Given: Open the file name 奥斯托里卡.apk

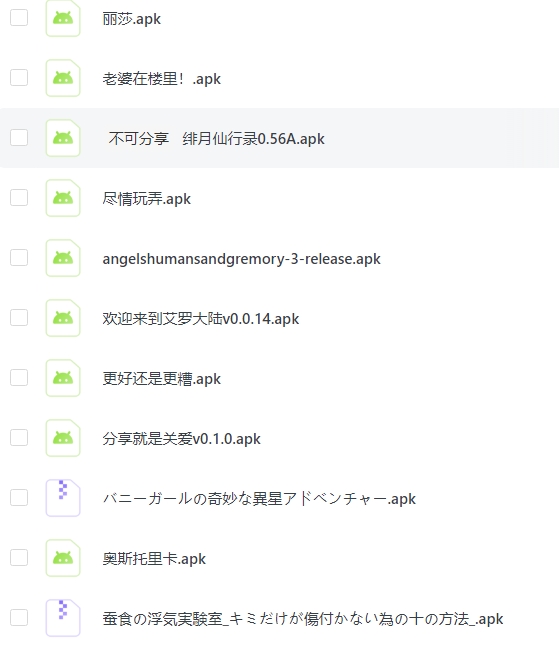Looking at the screenshot, I should (154, 559).
